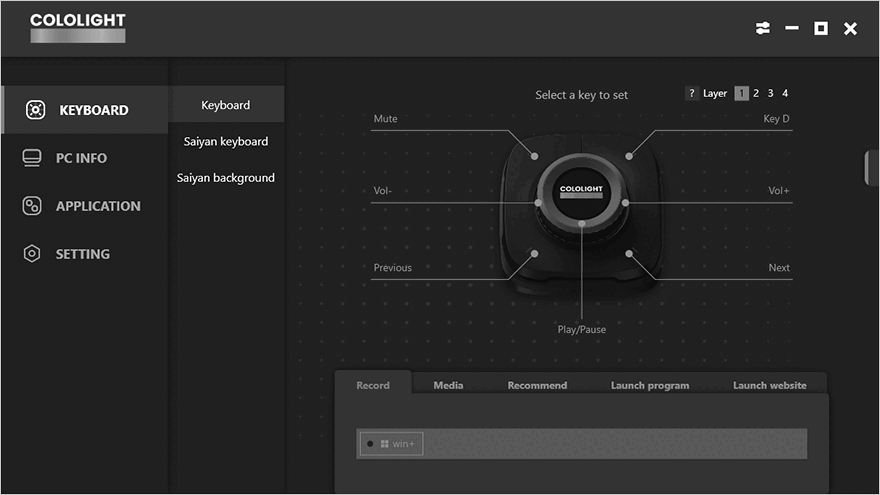Select the Mute key point on device
880x495 pixels.
coord(534,157)
